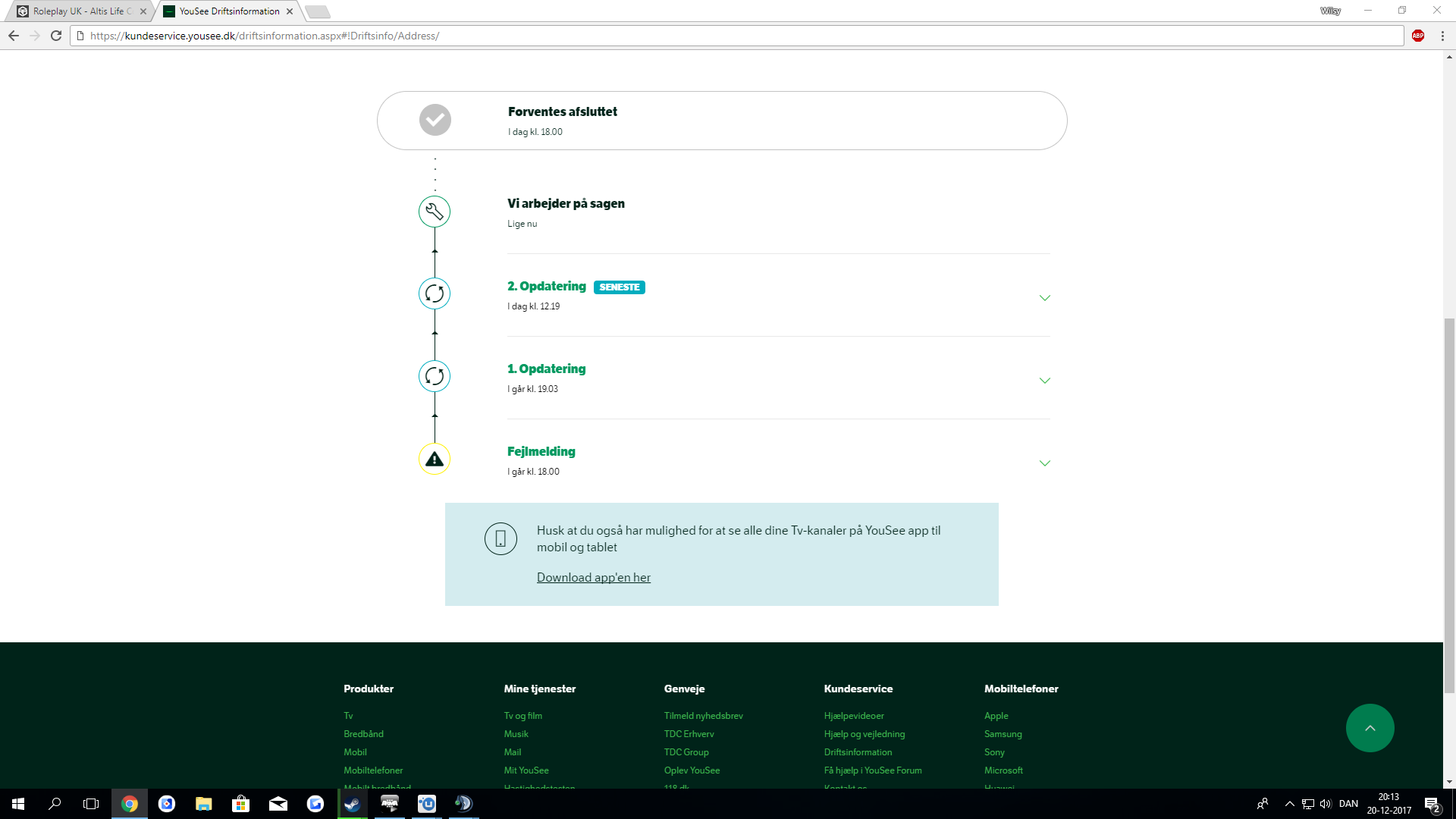Expand the '1. Opdatering' details chevron

[x=1045, y=381]
